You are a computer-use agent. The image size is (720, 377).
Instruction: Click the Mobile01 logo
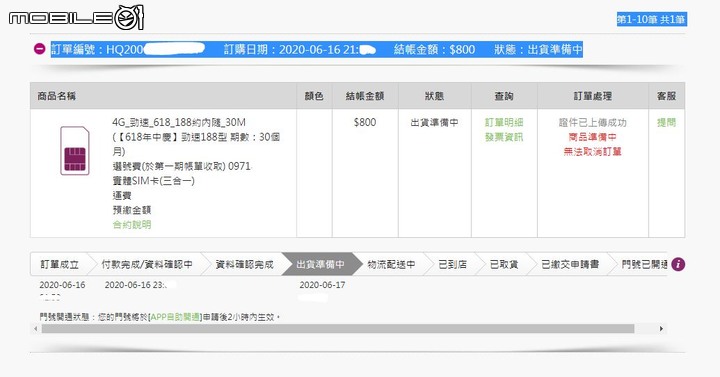pos(77,17)
